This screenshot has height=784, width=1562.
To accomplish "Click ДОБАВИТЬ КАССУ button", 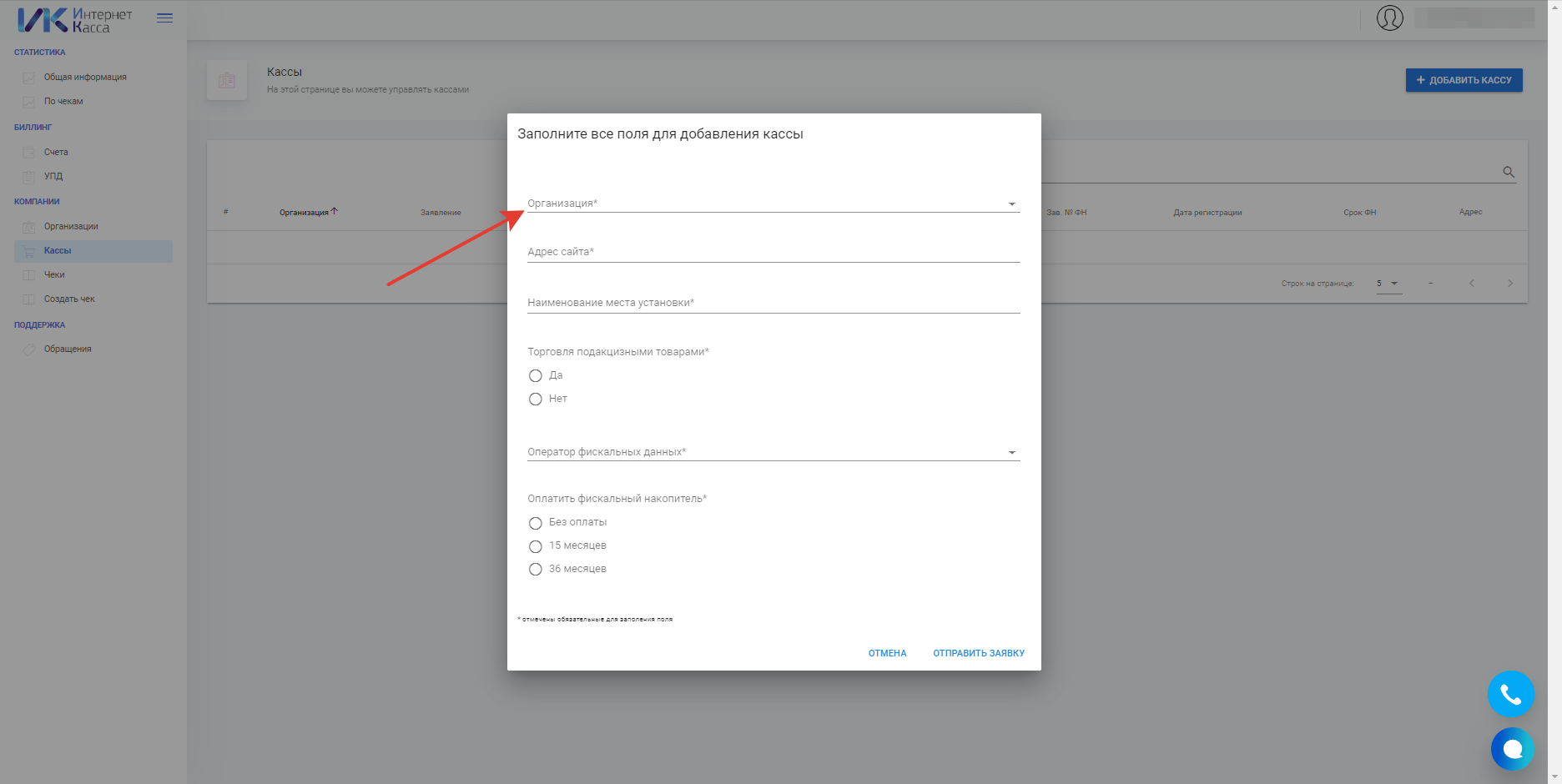I will pyautogui.click(x=1464, y=80).
